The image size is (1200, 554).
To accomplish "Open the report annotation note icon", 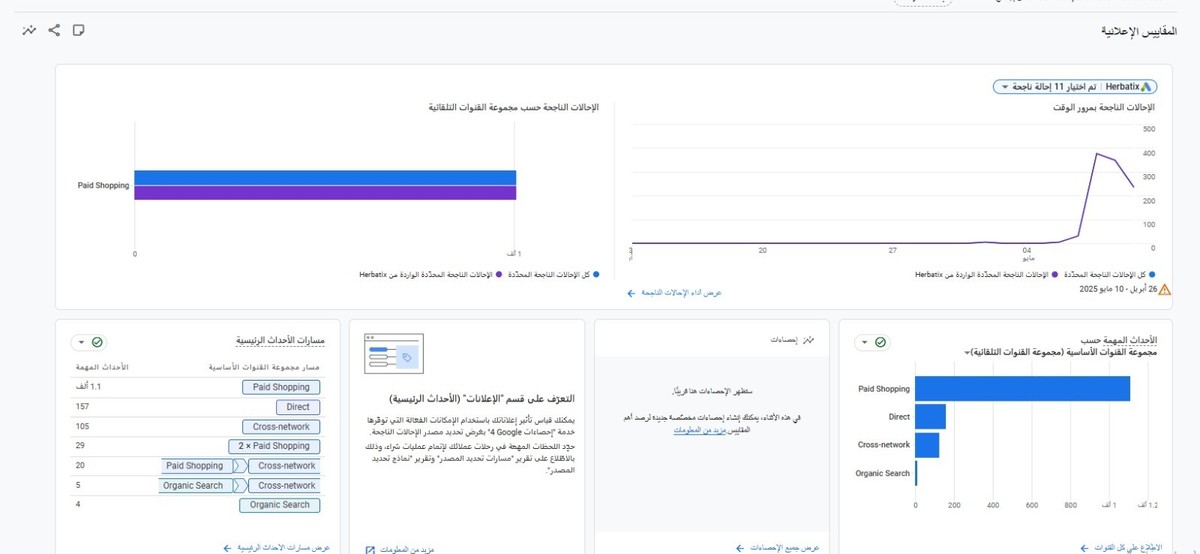I will pyautogui.click(x=78, y=30).
